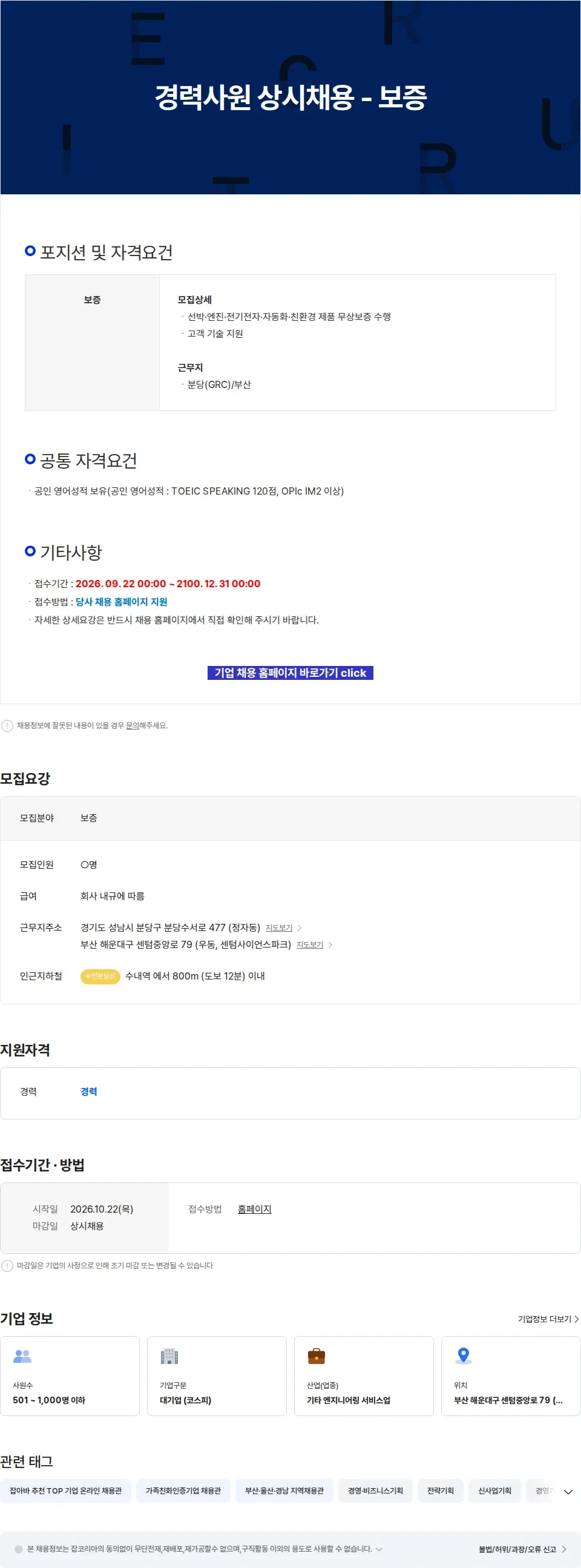Screen dimensions: 581x1568
Task: Click the info icon beside 채용정보 notice
Action: coord(7,725)
